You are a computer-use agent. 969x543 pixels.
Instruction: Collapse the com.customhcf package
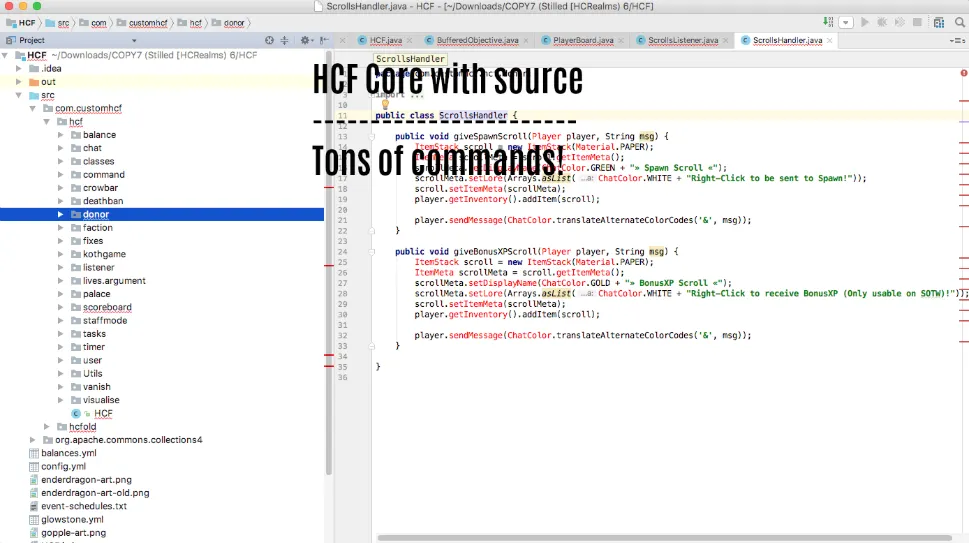(32, 108)
